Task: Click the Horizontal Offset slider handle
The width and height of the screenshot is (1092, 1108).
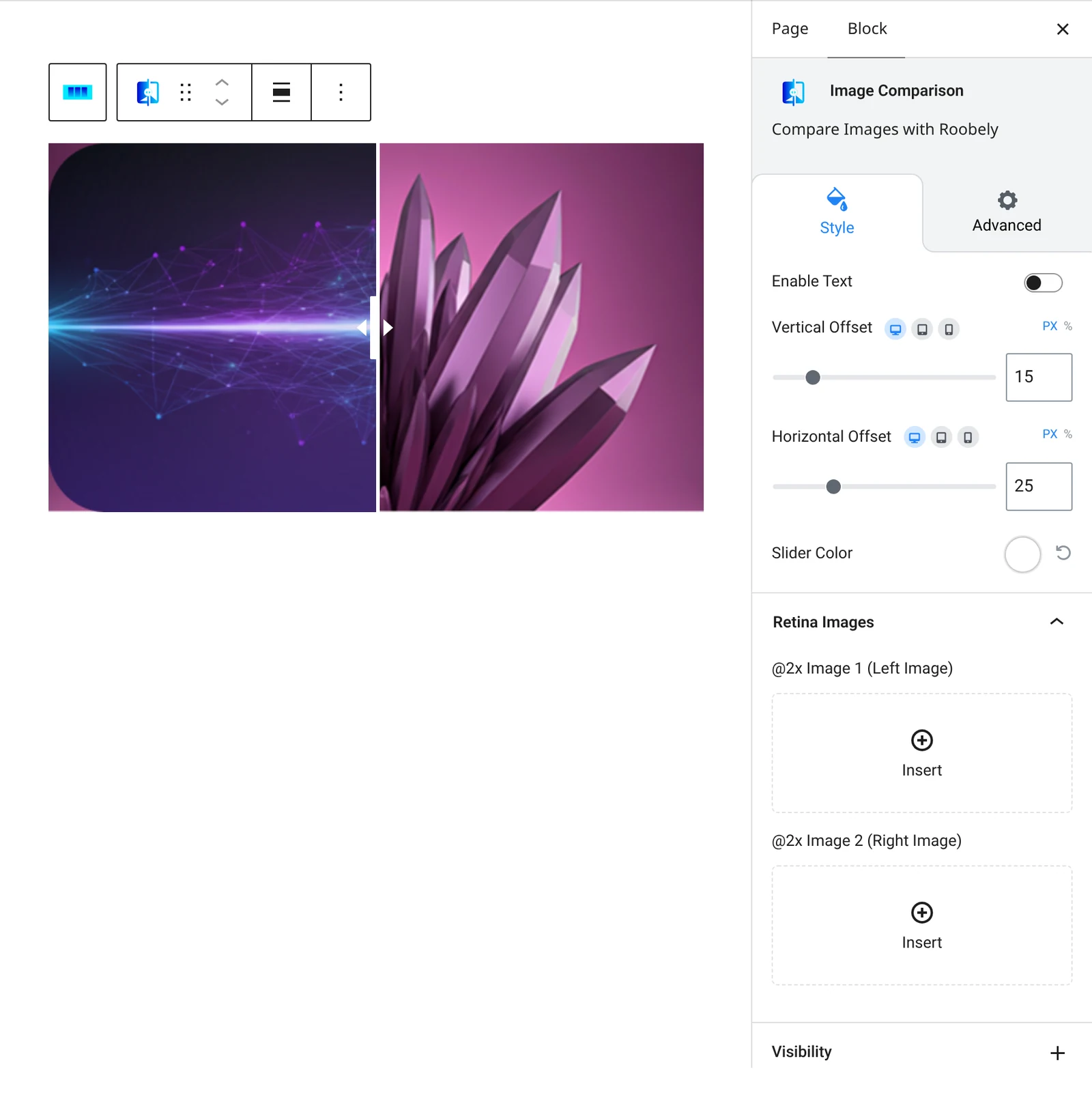Action: [833, 487]
